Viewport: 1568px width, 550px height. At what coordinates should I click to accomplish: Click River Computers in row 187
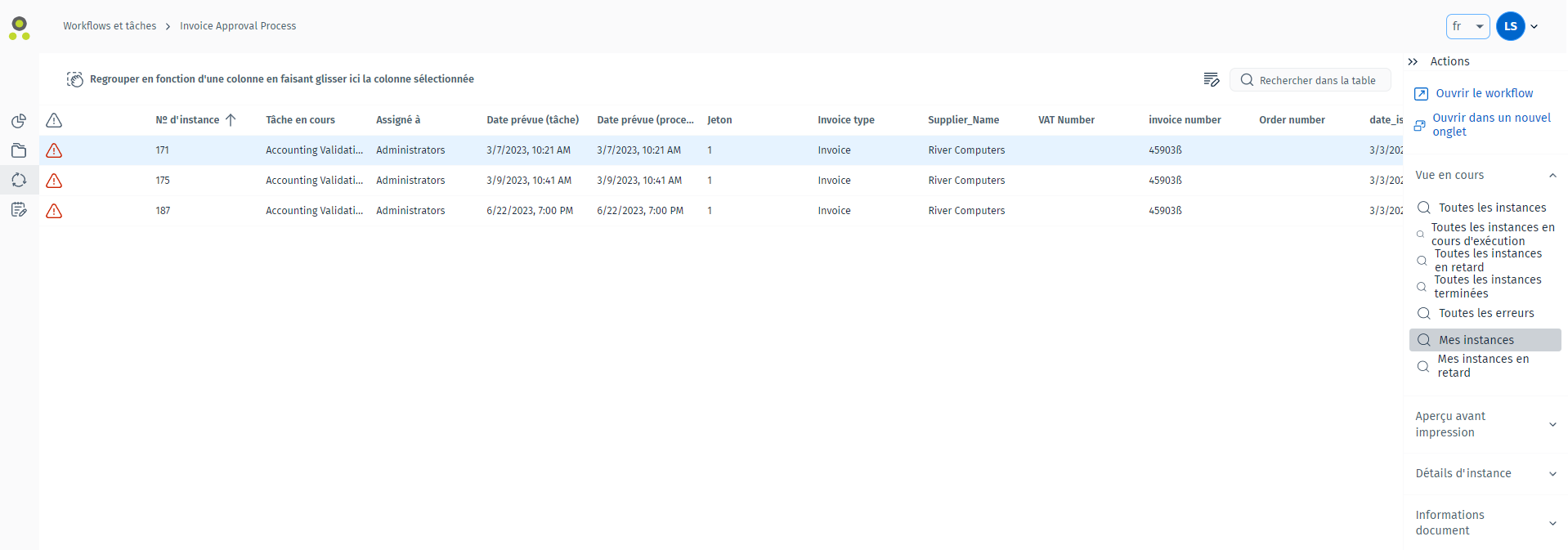pos(966,211)
